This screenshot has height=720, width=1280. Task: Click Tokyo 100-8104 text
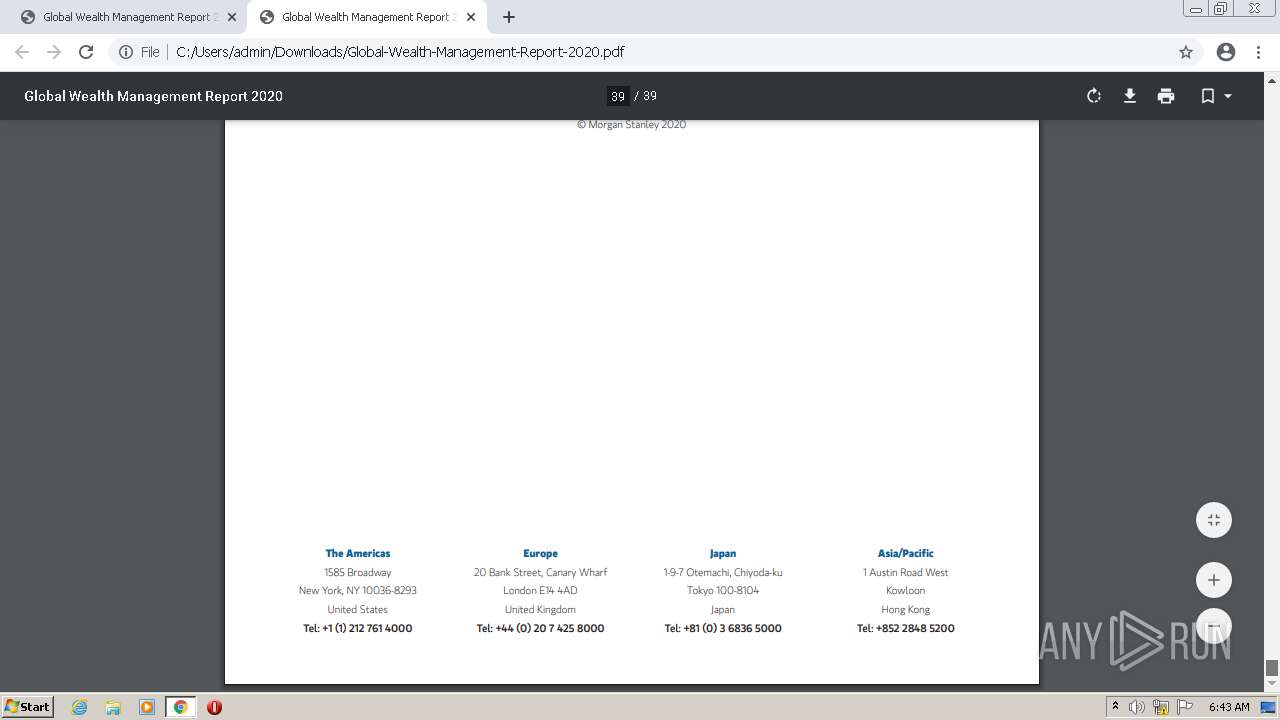(723, 590)
